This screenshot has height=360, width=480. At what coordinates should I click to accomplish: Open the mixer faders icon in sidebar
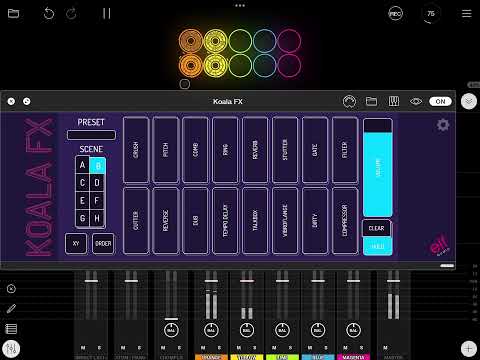point(12,349)
